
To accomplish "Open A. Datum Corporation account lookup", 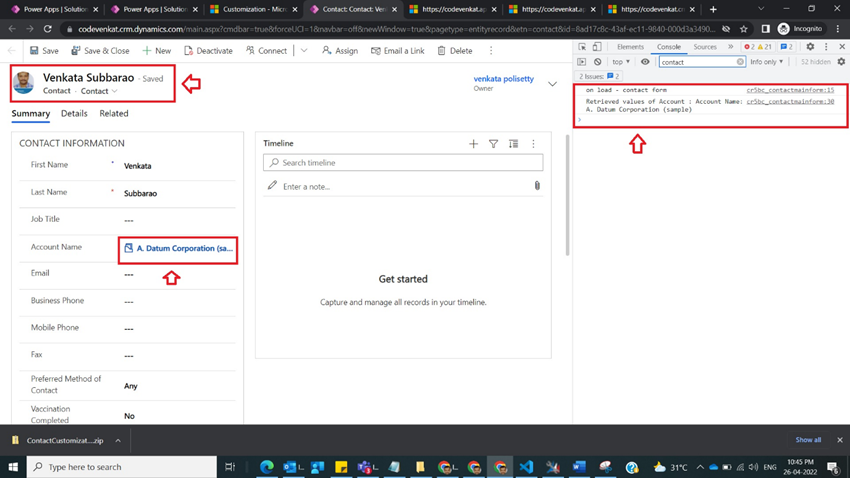I will click(184, 248).
